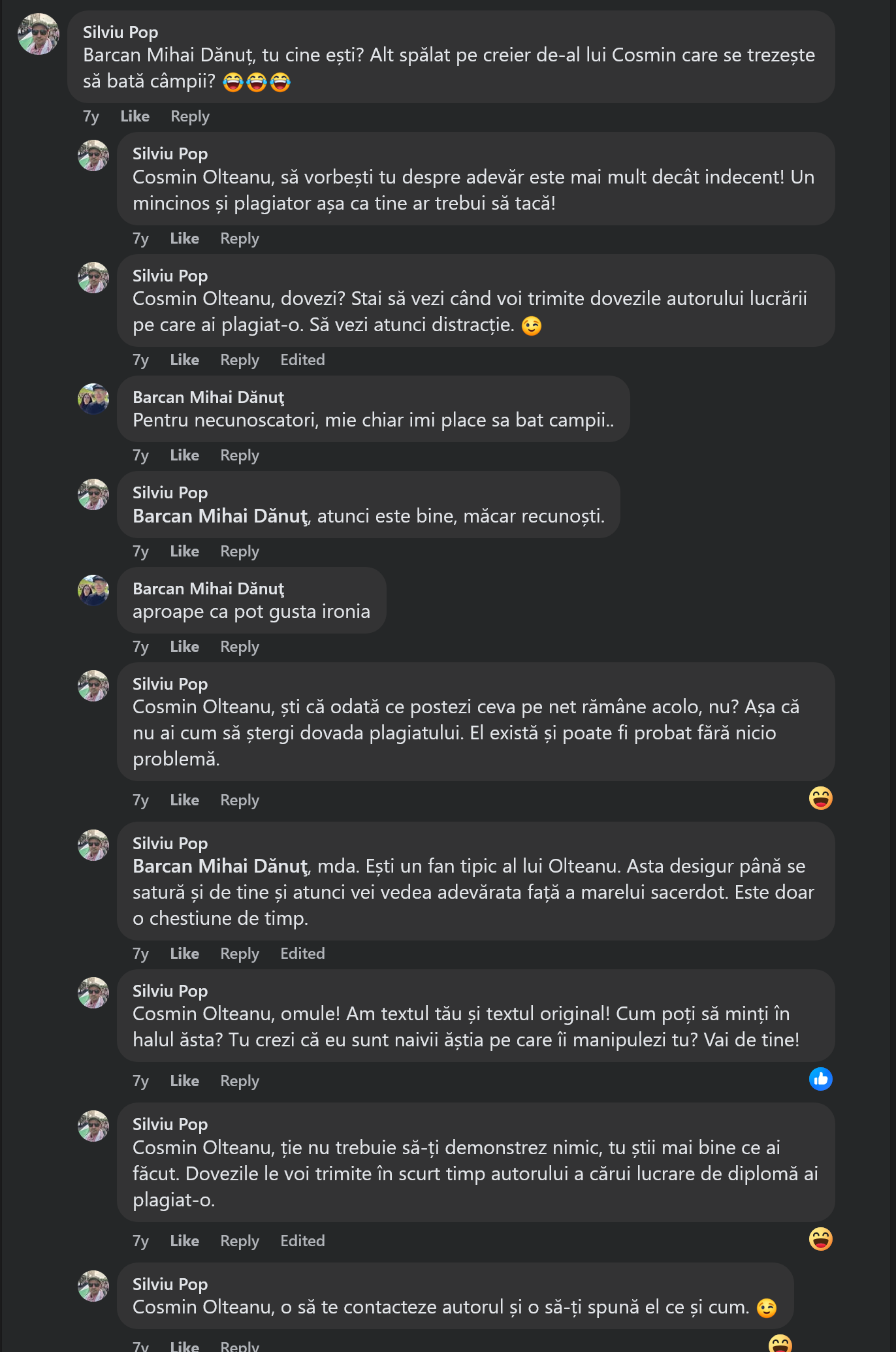Screen dimensions: 896x1352
Task: Click Barcan Mihai Dănuț's avatar beside the 'Pentru necunoscatori' comment
Action: 93,399
